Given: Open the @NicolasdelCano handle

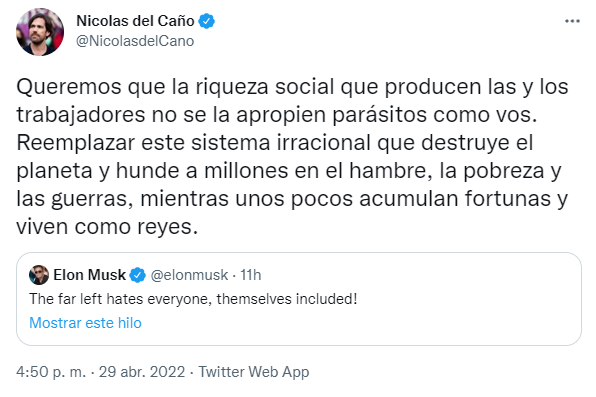Looking at the screenshot, I should pyautogui.click(x=135, y=41).
